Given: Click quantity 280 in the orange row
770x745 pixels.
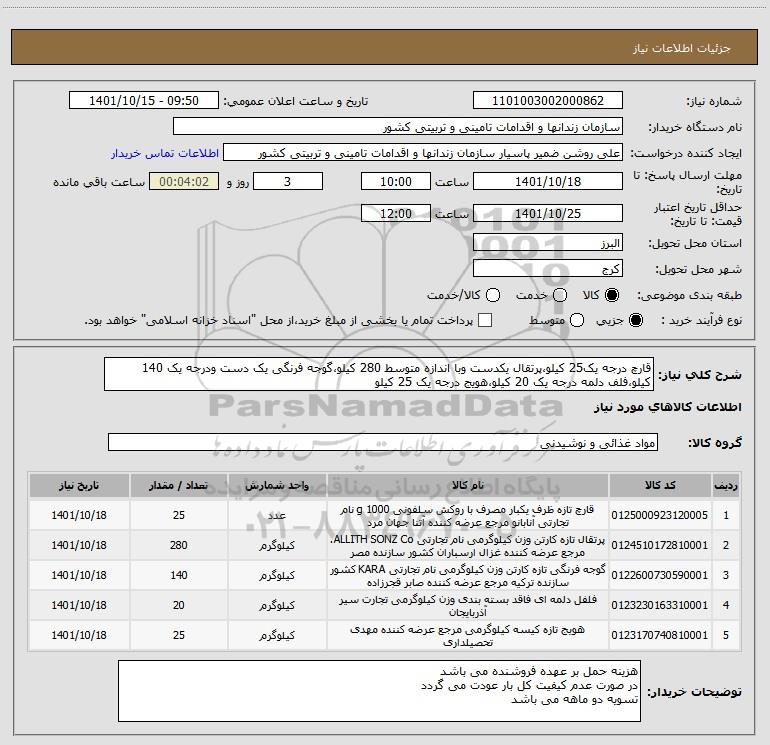Looking at the screenshot, I should (179, 545).
